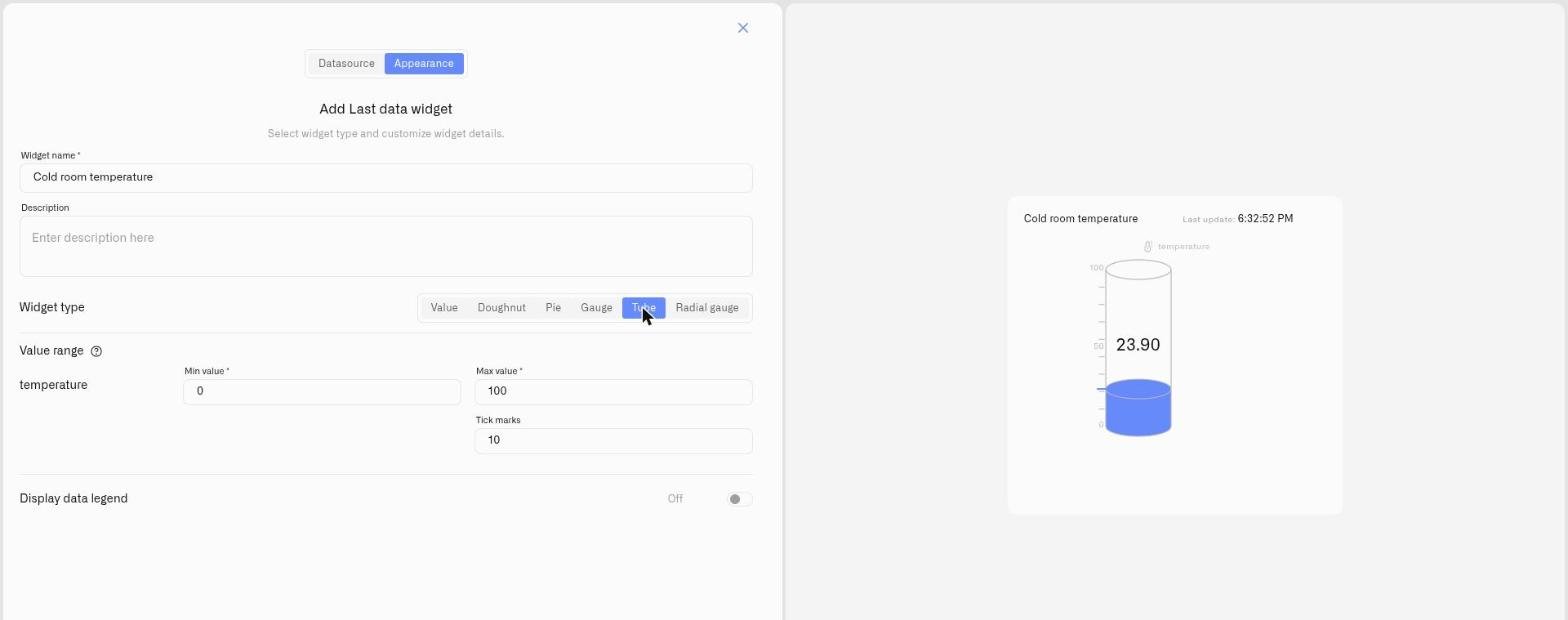Click the 23.90 value in tube preview
The image size is (1568, 620).
pos(1138,345)
